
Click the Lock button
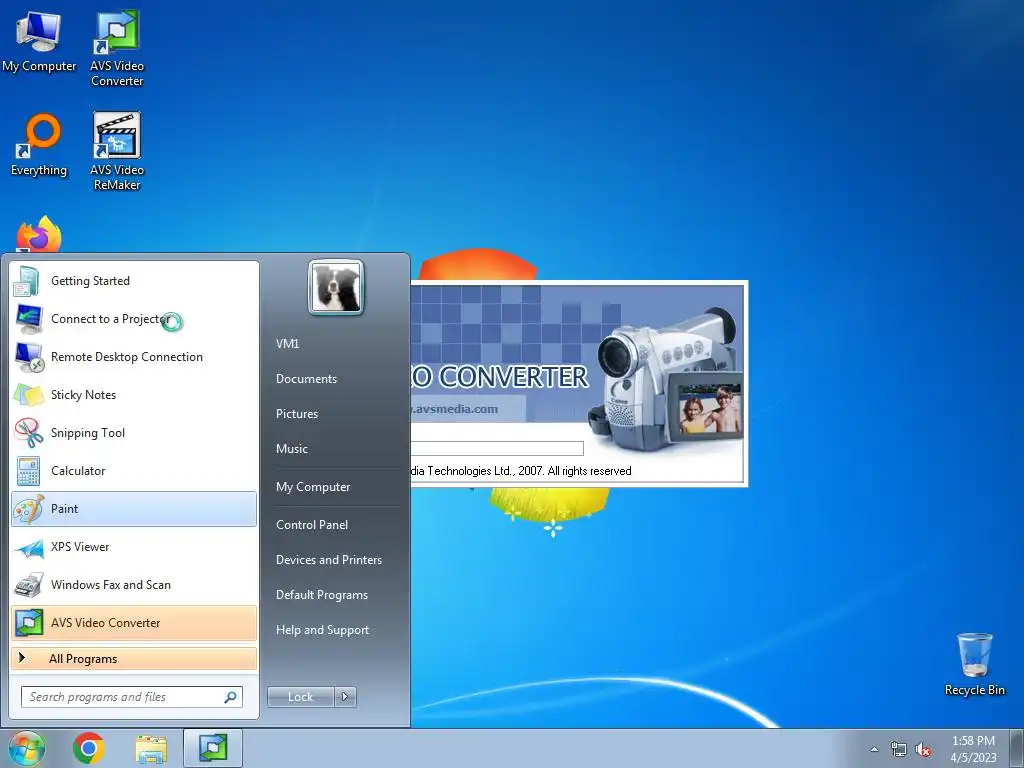[x=300, y=697]
